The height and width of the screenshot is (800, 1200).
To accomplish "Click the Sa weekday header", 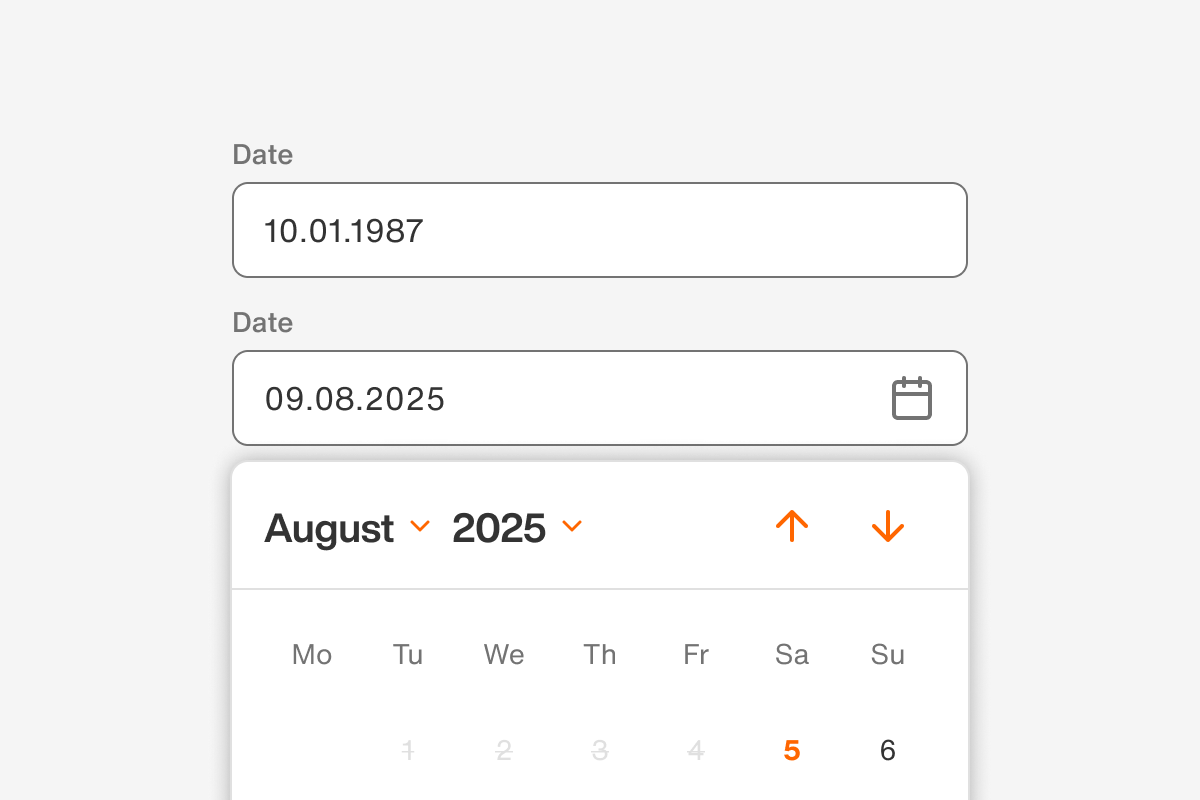I will pos(791,655).
